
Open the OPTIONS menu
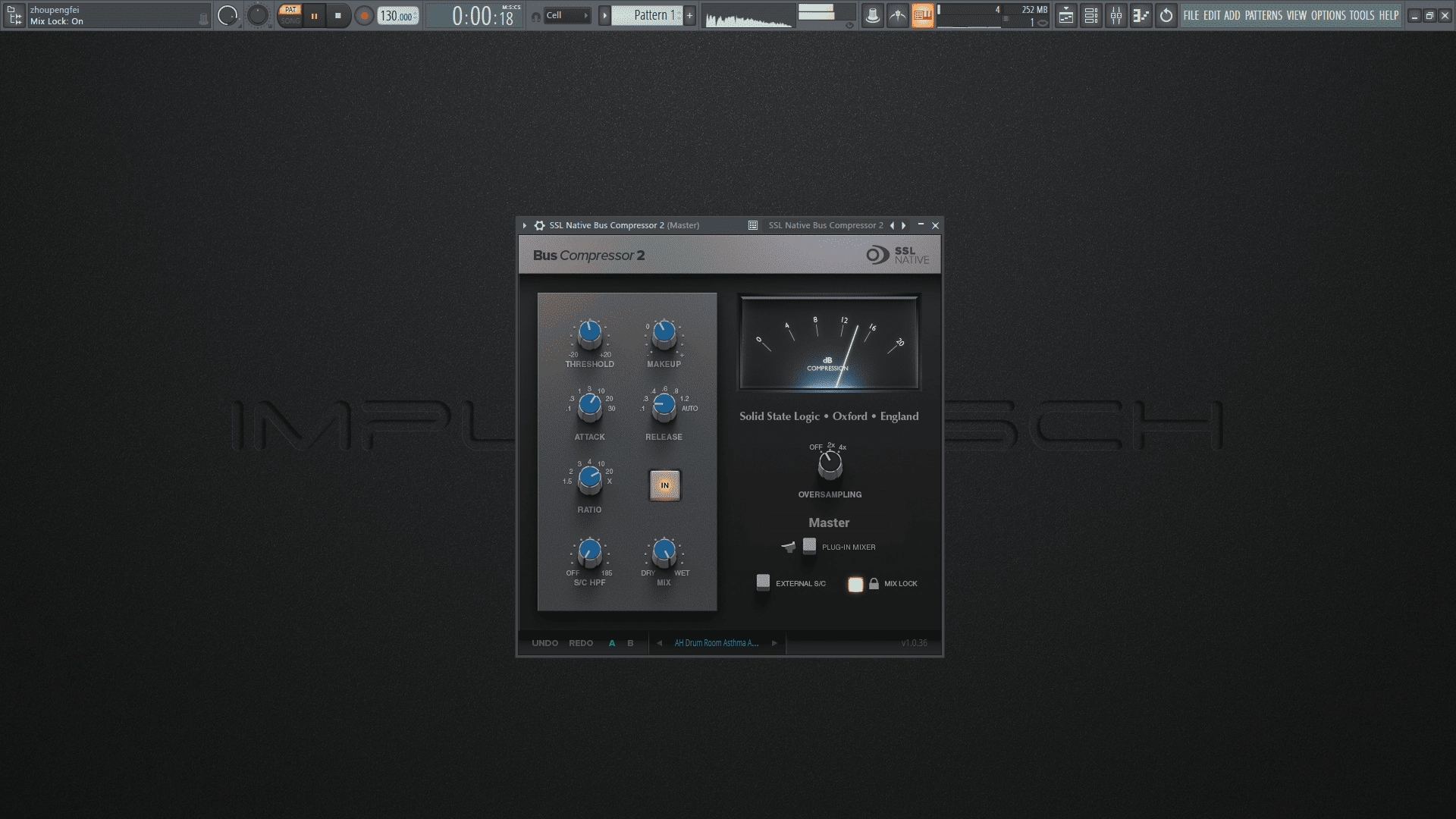coord(1329,15)
